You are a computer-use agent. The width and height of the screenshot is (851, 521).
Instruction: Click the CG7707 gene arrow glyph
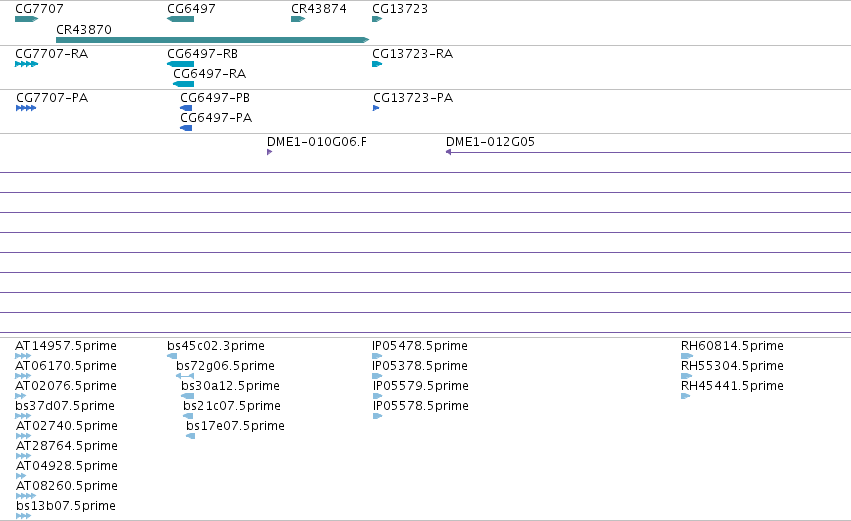pyautogui.click(x=27, y=19)
